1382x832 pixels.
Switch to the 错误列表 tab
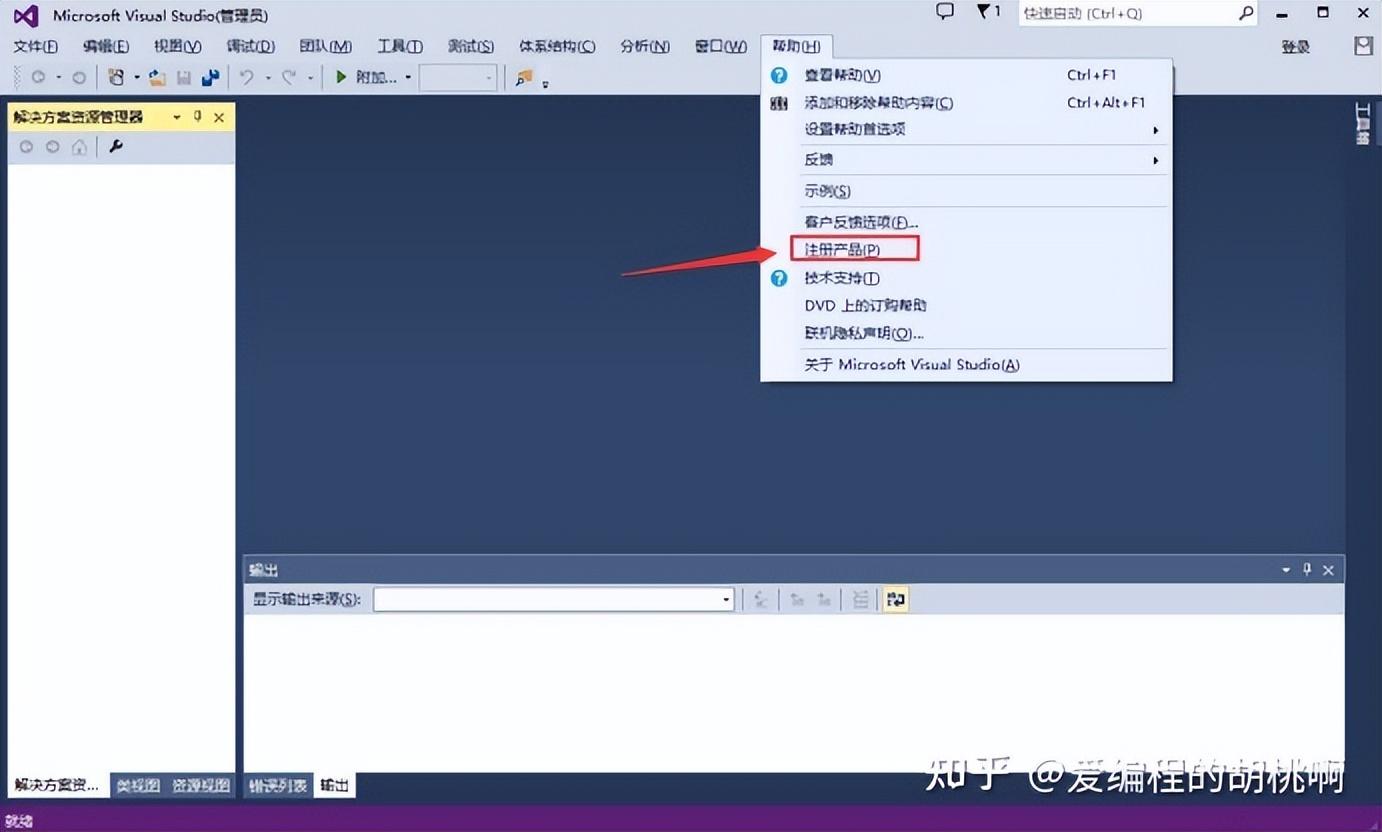(x=278, y=786)
